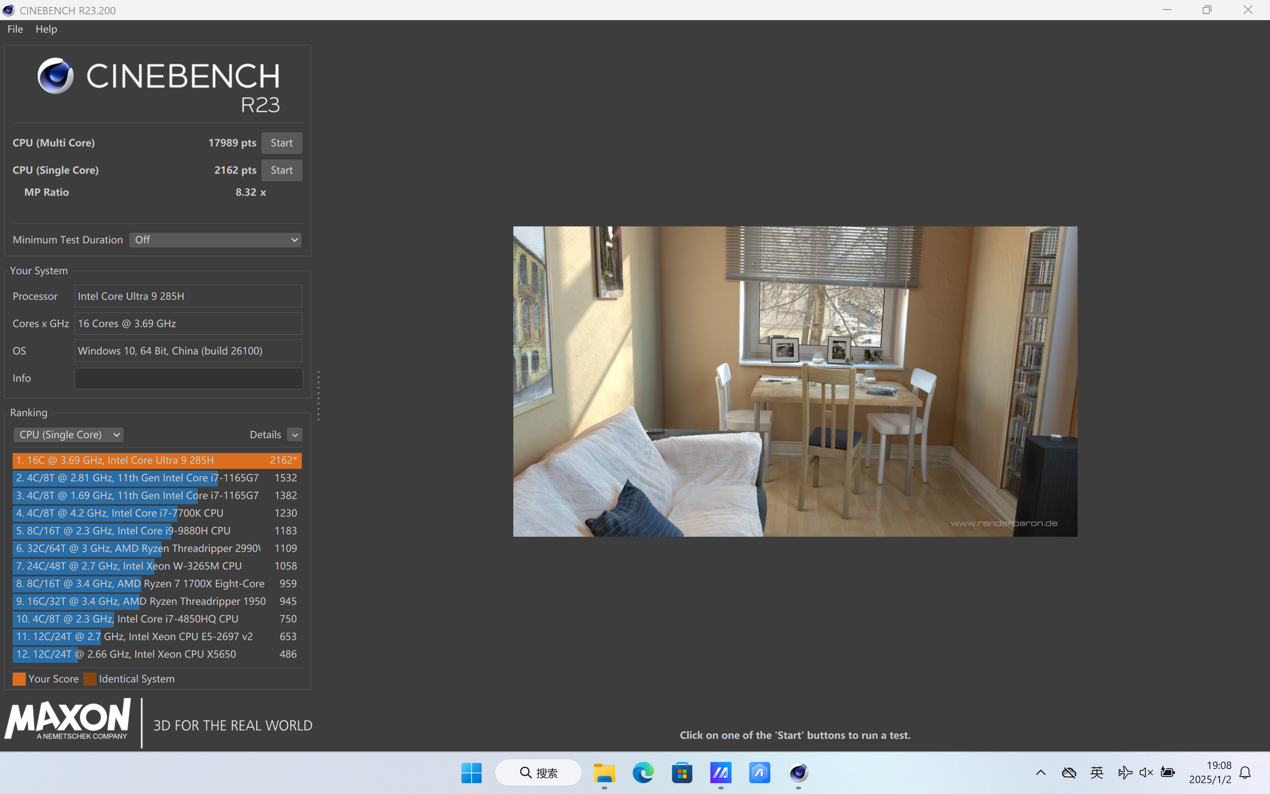Open the Minimum Test Duration dropdown
The image size is (1270, 794).
point(215,240)
